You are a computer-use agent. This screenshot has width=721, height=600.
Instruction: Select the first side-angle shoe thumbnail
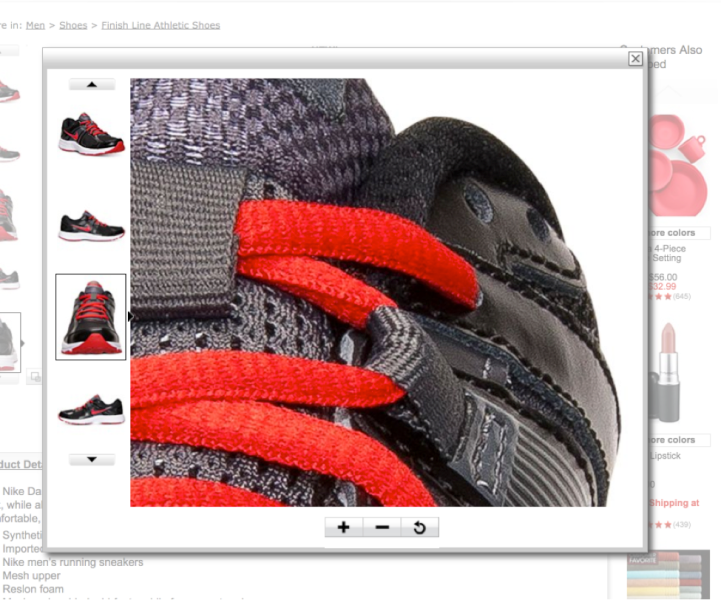coord(91,134)
